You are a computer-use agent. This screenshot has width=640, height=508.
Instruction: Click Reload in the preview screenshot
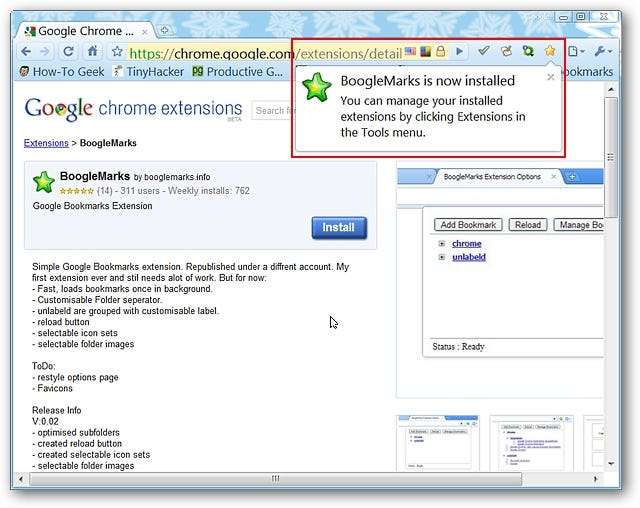tap(528, 225)
